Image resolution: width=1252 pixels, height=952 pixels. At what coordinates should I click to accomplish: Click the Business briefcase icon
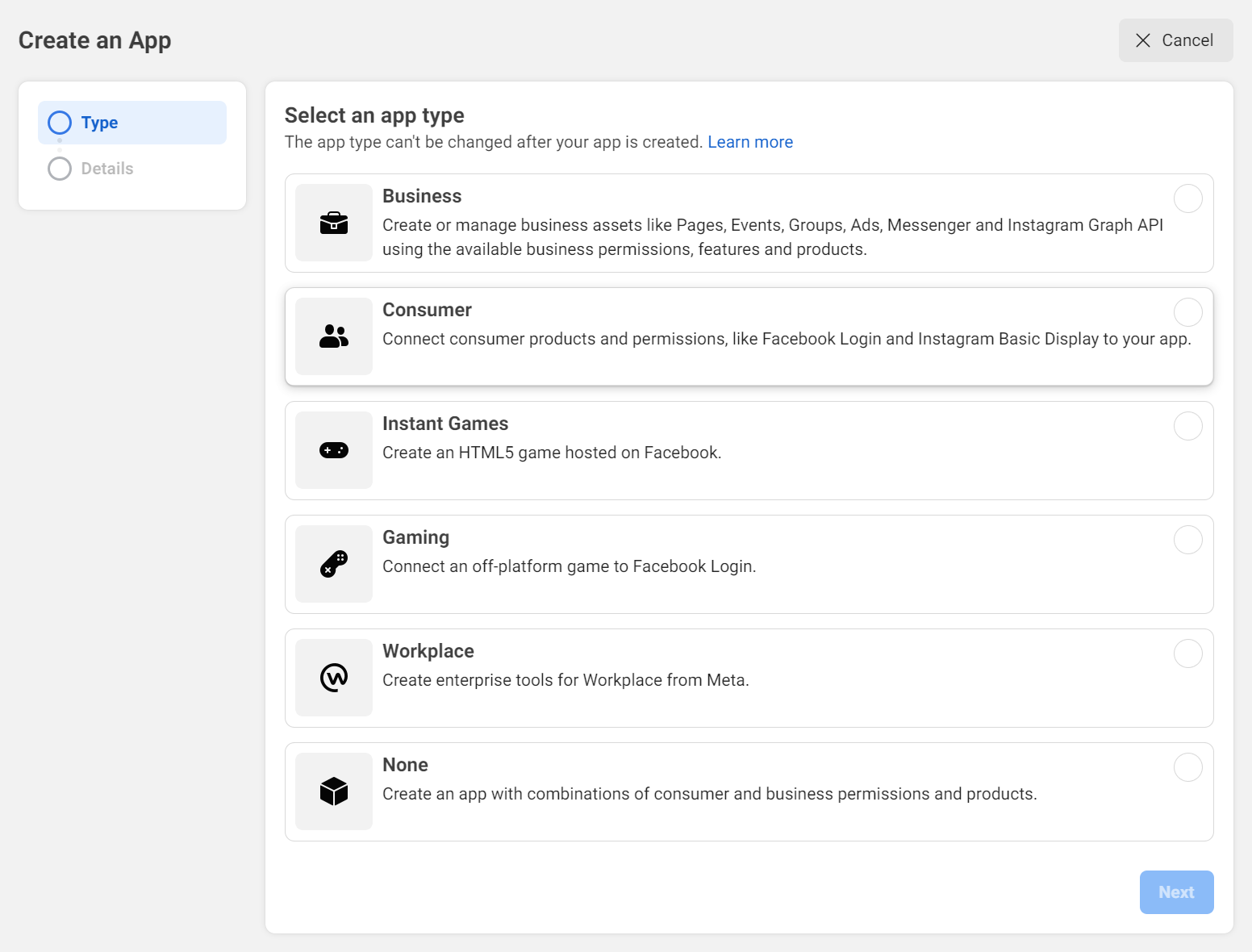tap(333, 223)
